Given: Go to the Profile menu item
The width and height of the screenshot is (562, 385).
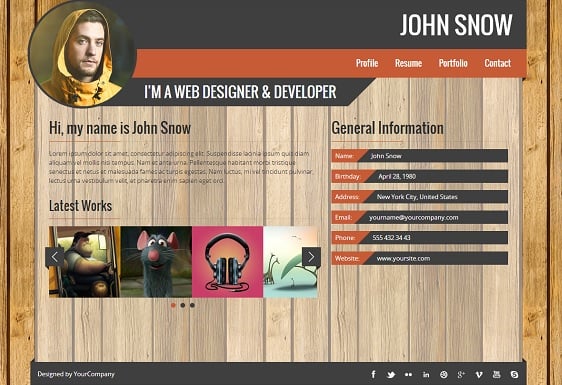Looking at the screenshot, I should tap(367, 63).
